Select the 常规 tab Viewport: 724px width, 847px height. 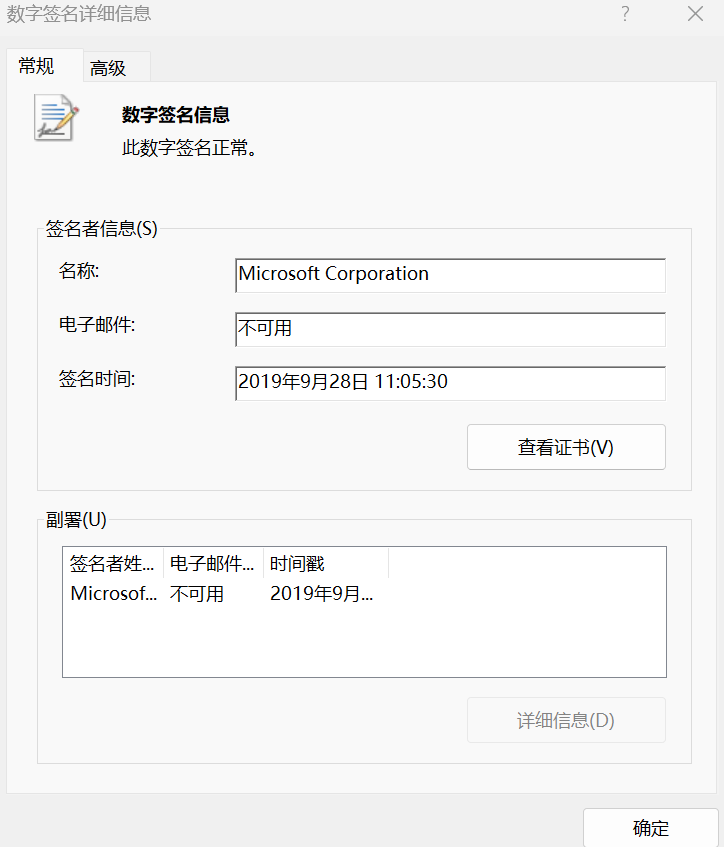pyautogui.click(x=37, y=67)
